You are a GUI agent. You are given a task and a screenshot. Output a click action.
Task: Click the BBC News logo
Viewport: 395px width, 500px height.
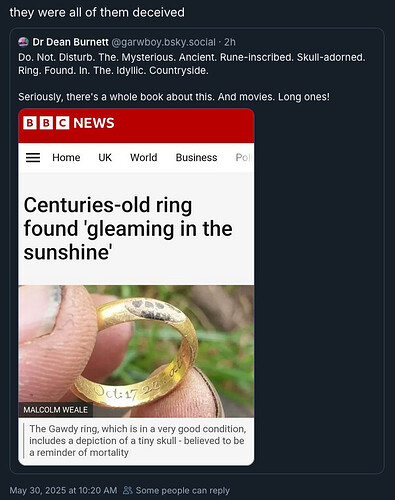(x=69, y=123)
